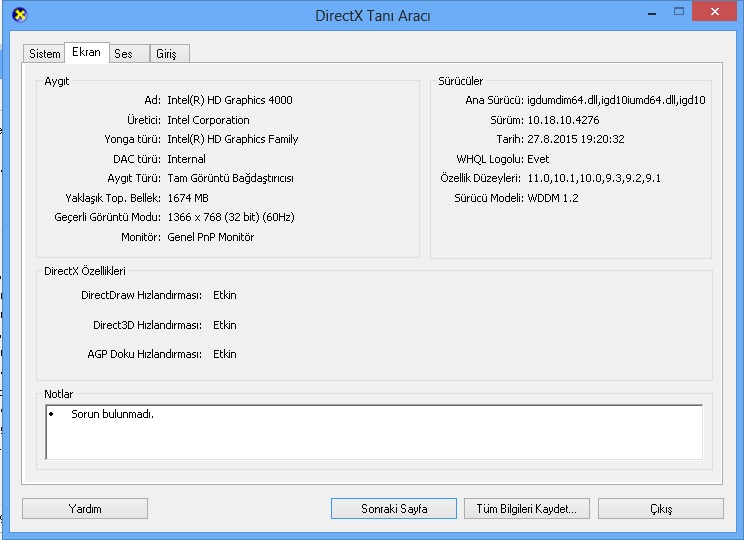
Task: Click the '1674 MB' memory value
Action: pyautogui.click(x=188, y=198)
